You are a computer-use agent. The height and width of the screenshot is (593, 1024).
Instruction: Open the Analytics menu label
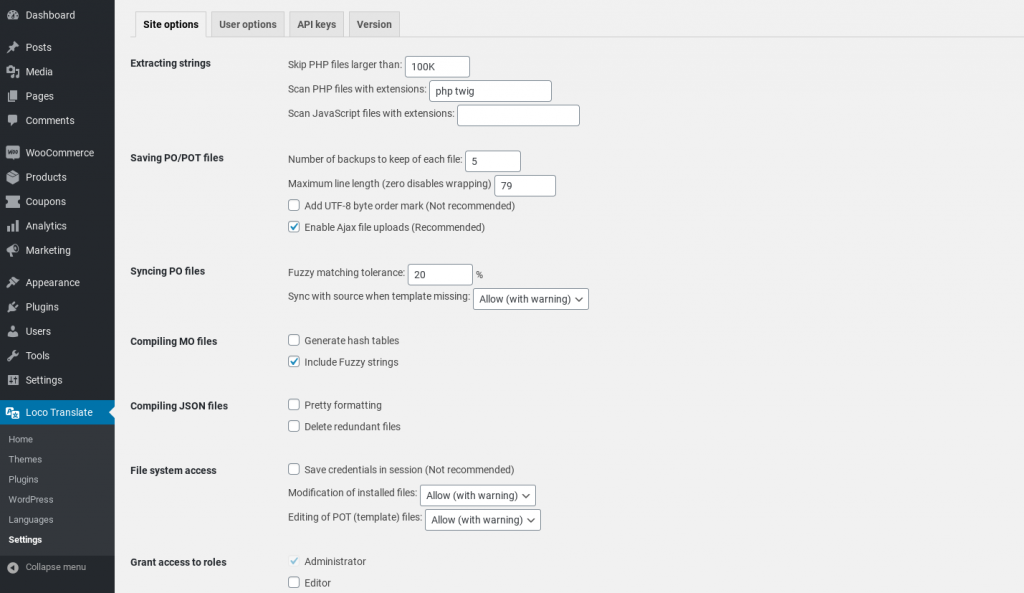coord(46,226)
